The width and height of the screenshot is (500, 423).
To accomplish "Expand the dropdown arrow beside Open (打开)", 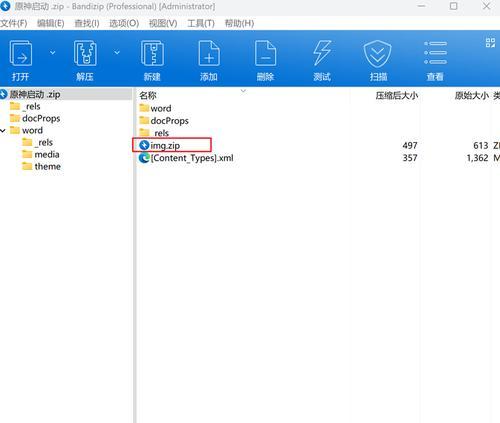I will tap(53, 52).
